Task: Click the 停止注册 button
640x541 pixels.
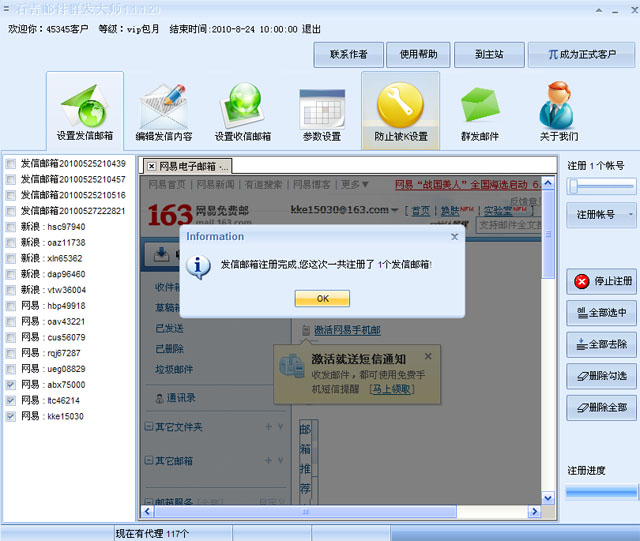Action: tap(601, 281)
